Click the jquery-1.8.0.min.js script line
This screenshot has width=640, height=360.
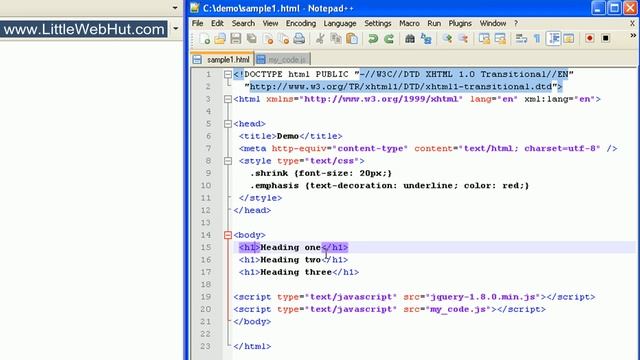point(414,297)
